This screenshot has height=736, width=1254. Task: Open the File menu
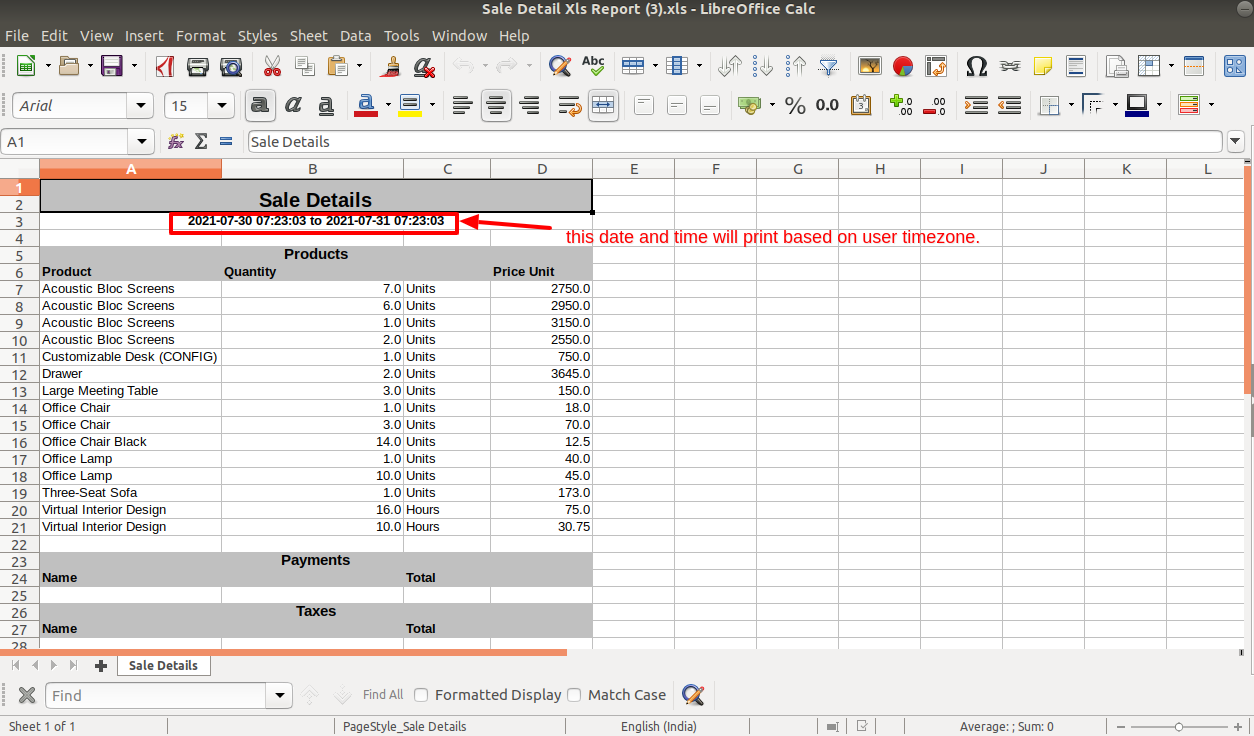point(17,35)
